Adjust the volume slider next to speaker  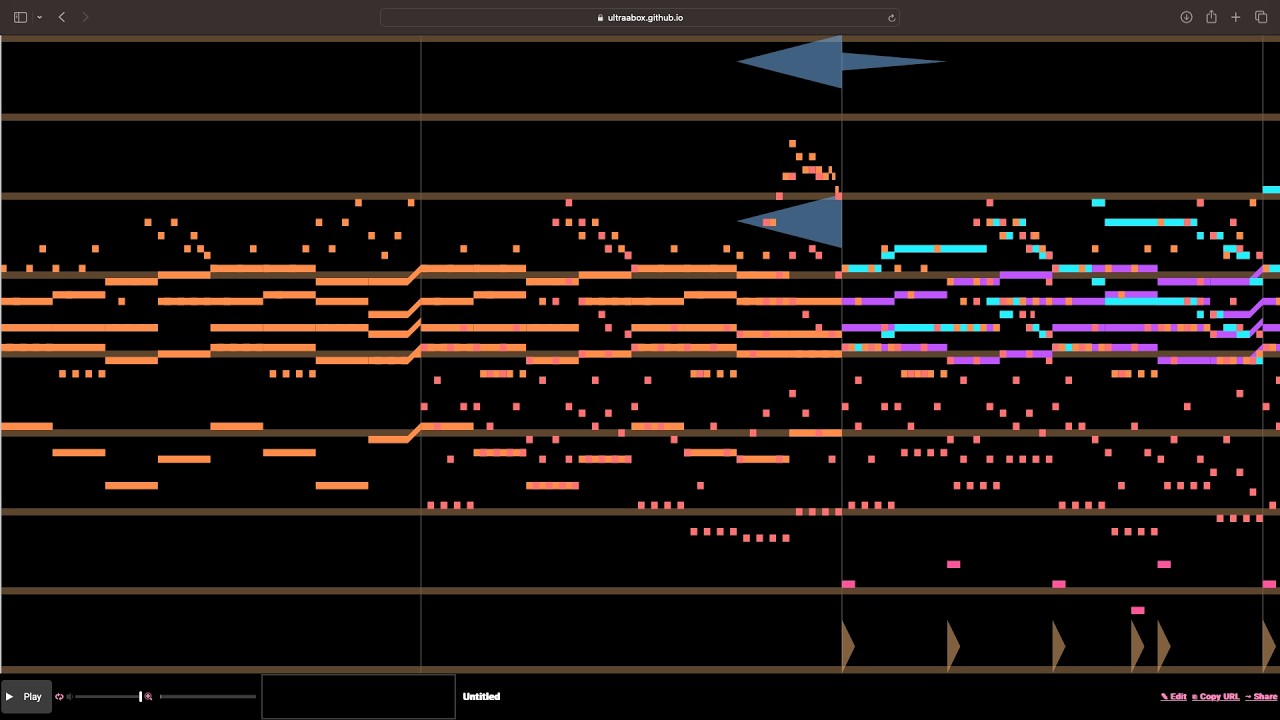108,696
